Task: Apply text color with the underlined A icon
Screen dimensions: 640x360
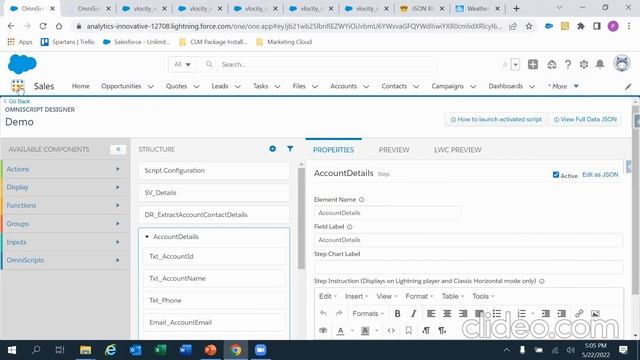Action: [x=340, y=331]
